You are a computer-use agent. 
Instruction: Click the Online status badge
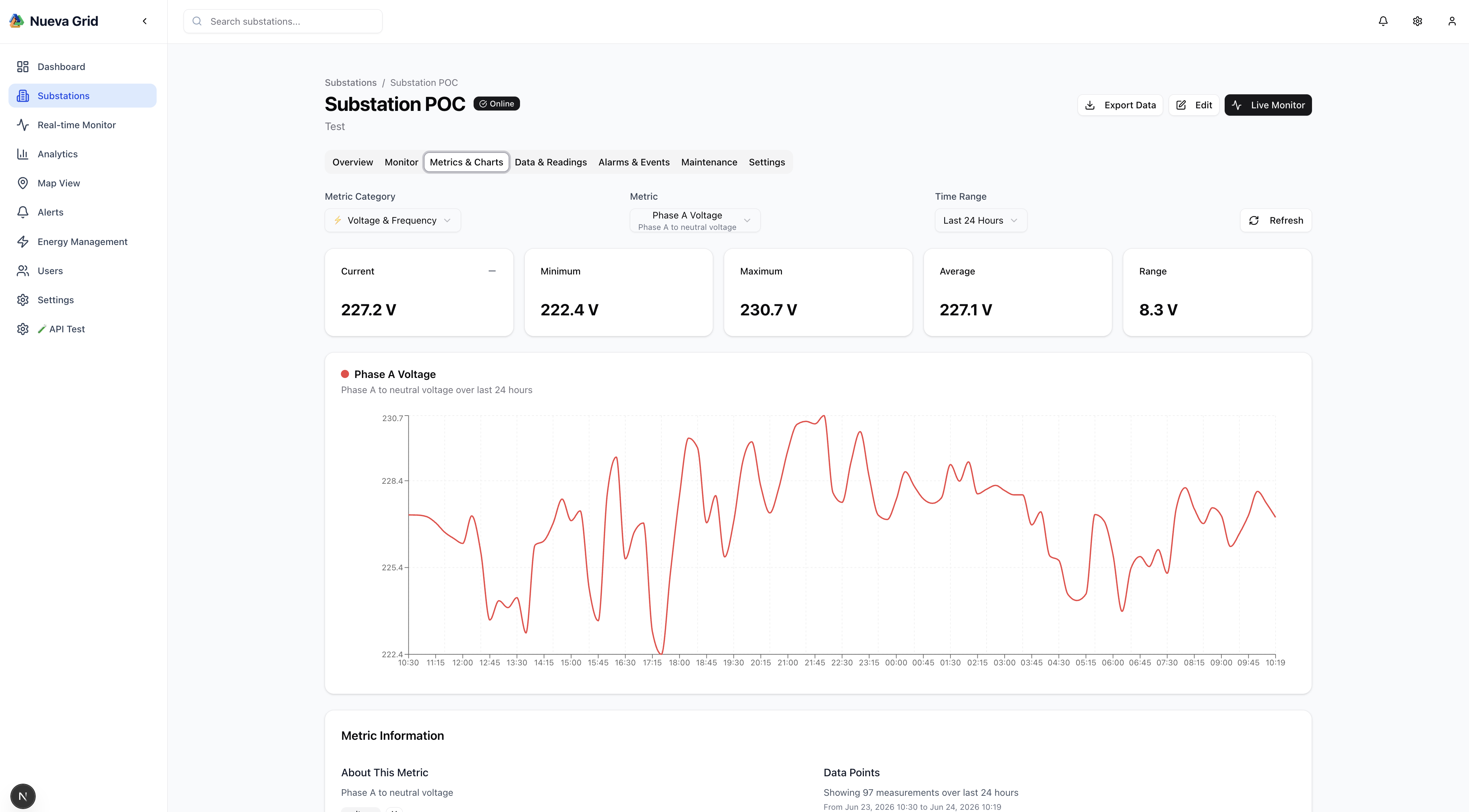point(497,104)
